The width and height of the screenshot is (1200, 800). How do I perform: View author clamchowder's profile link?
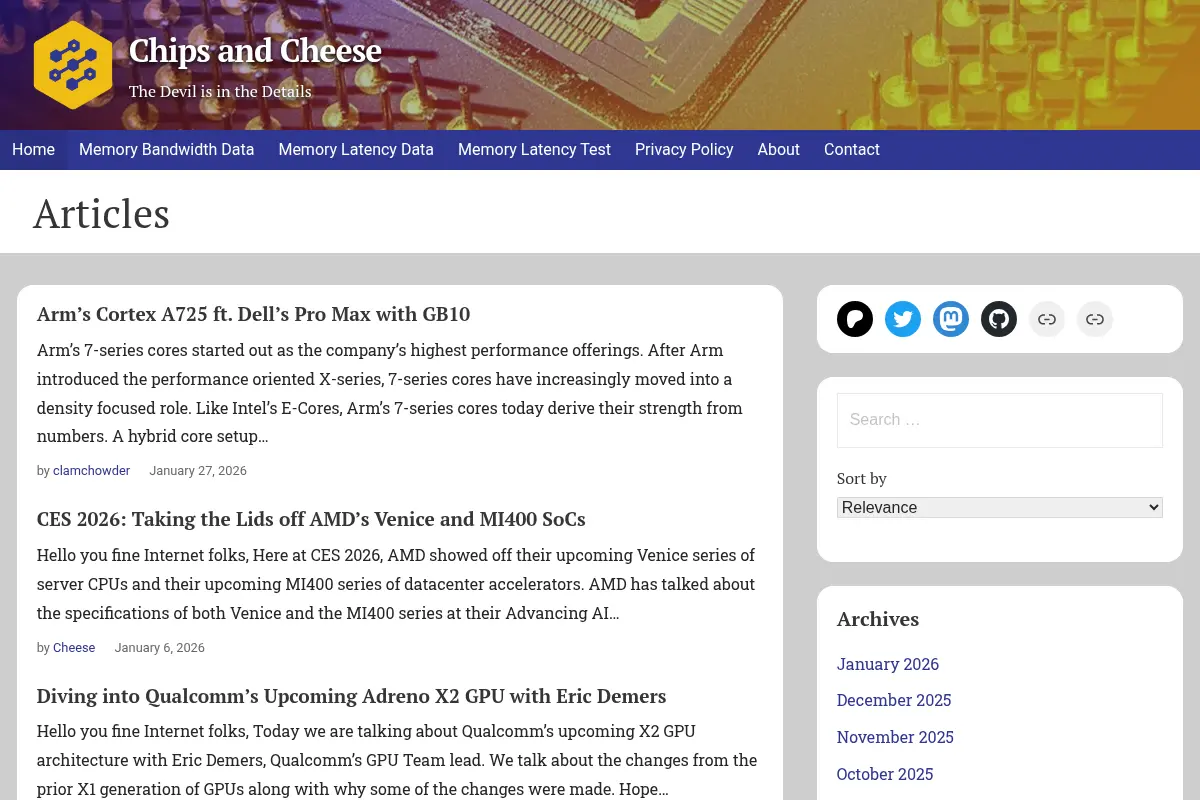[x=91, y=471]
